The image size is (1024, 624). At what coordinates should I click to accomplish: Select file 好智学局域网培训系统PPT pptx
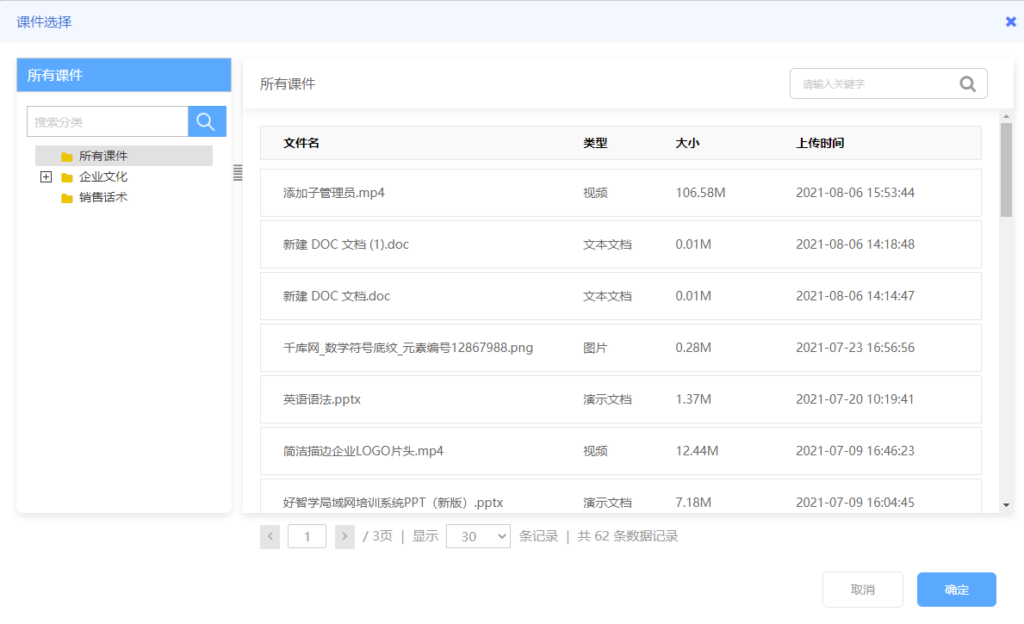point(393,502)
